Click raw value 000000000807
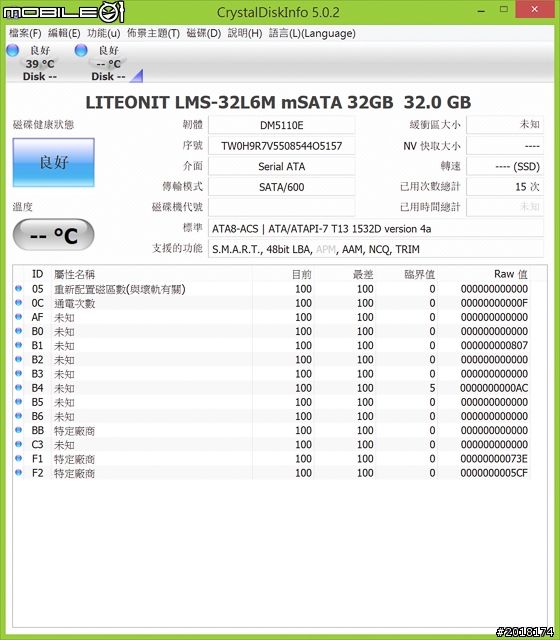Viewport: 560px width, 640px height. pyautogui.click(x=494, y=346)
